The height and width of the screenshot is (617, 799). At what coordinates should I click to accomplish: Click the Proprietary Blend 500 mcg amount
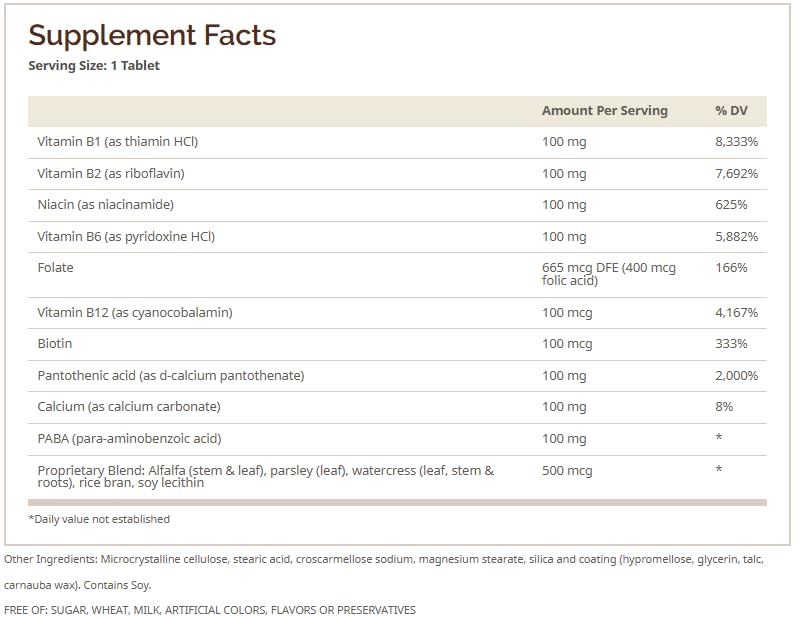point(567,470)
